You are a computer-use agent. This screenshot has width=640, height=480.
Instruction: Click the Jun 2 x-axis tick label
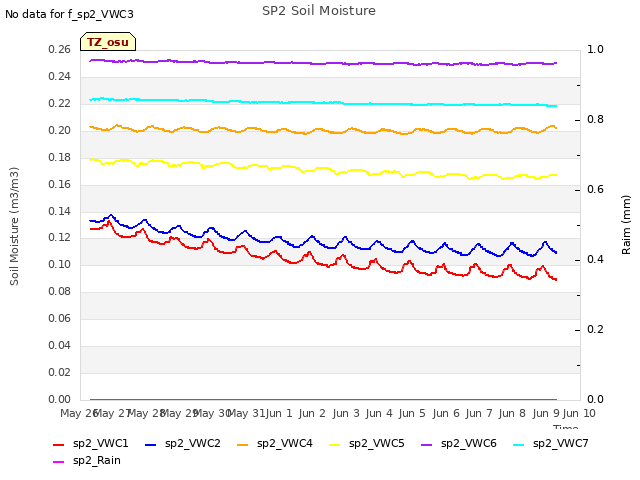(x=312, y=413)
